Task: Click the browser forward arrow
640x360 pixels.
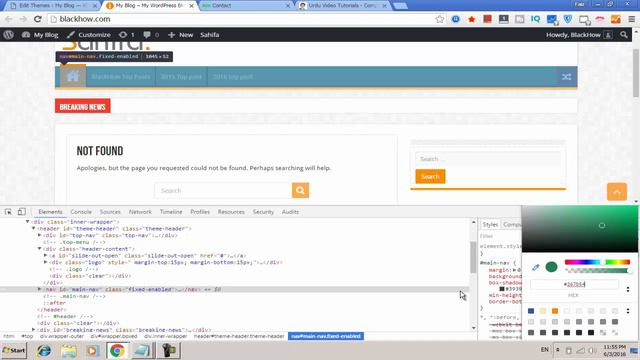Action: 23,19
